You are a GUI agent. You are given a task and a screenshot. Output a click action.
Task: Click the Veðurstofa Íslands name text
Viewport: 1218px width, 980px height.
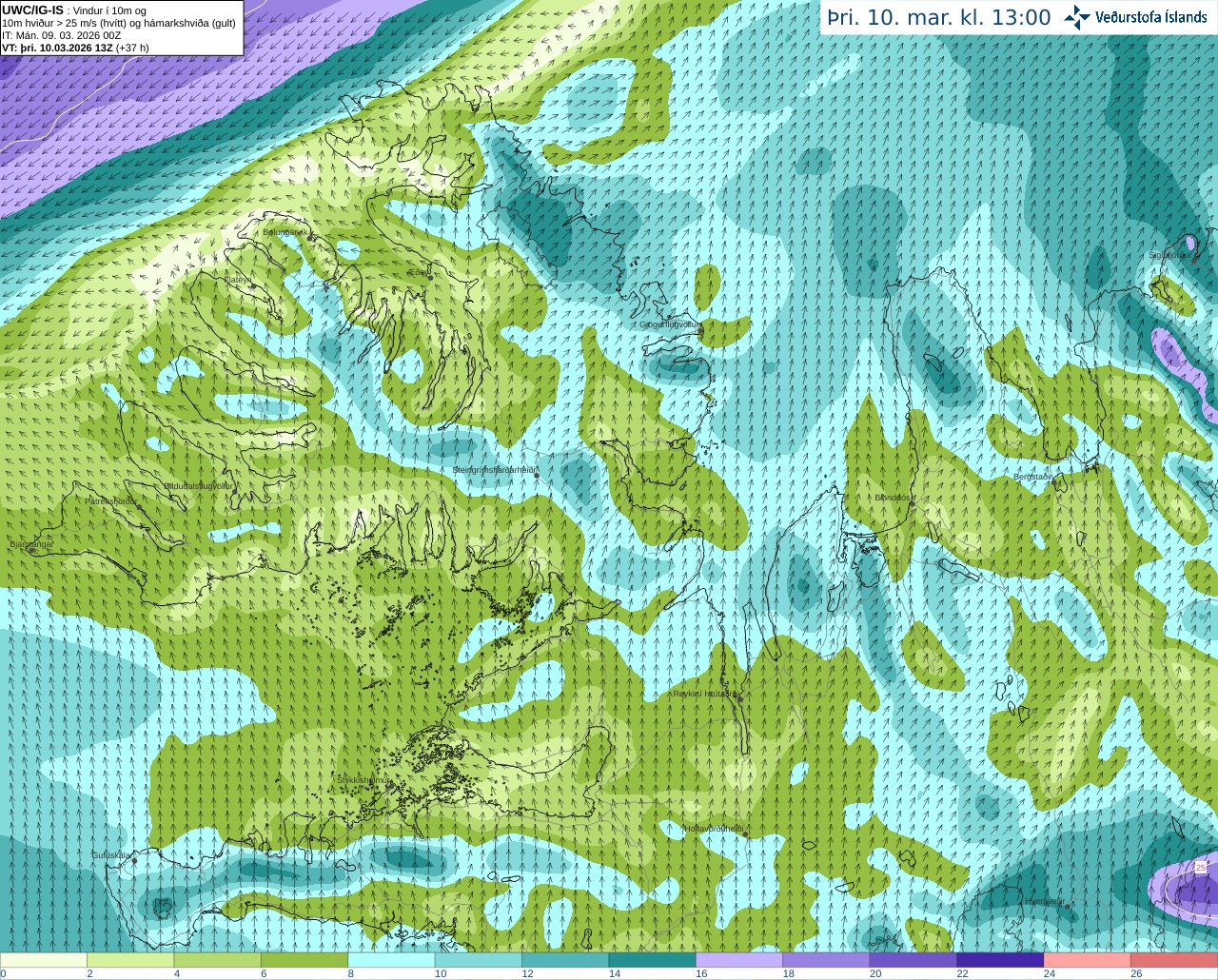[1150, 17]
